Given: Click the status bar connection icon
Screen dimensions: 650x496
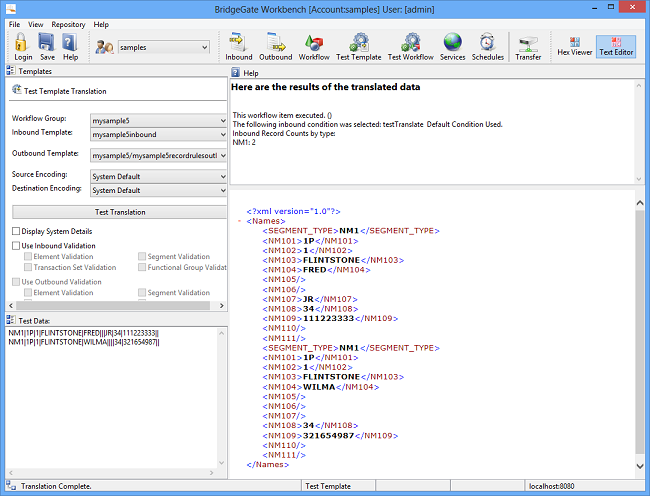Looking at the screenshot, I should coord(11,486).
